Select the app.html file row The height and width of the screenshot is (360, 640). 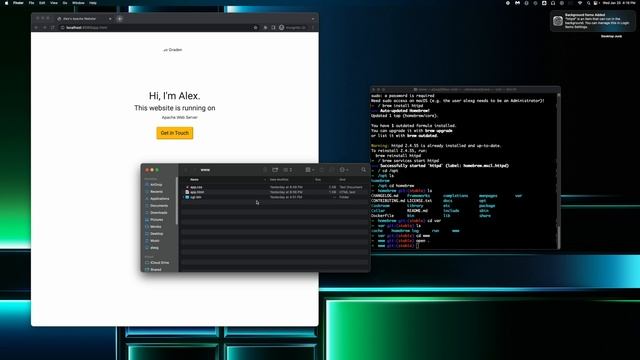(x=274, y=192)
